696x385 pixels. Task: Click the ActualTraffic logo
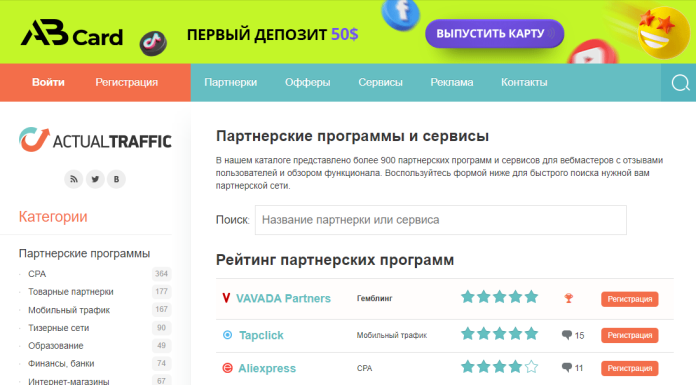pyautogui.click(x=95, y=140)
